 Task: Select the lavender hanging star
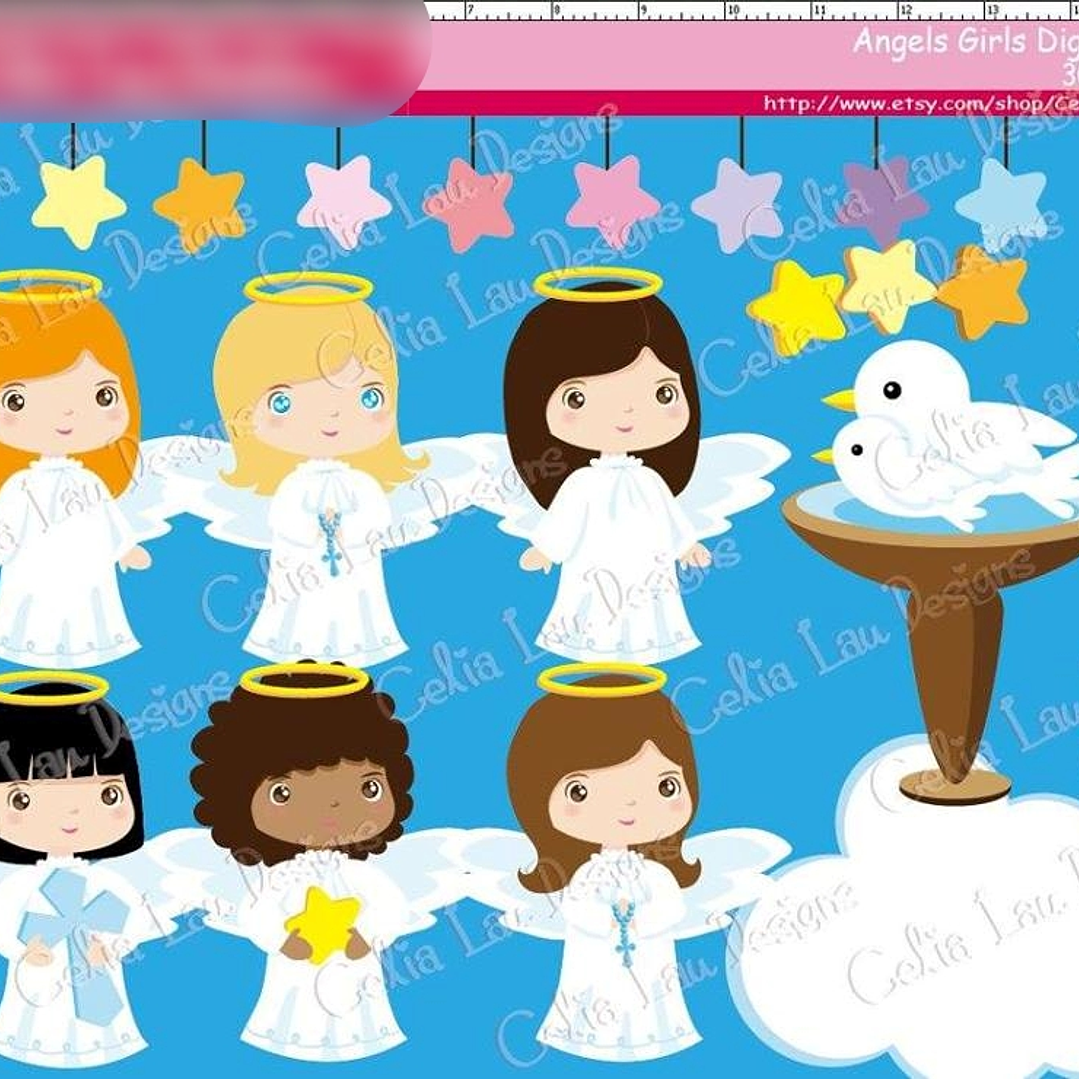pyautogui.click(x=738, y=205)
